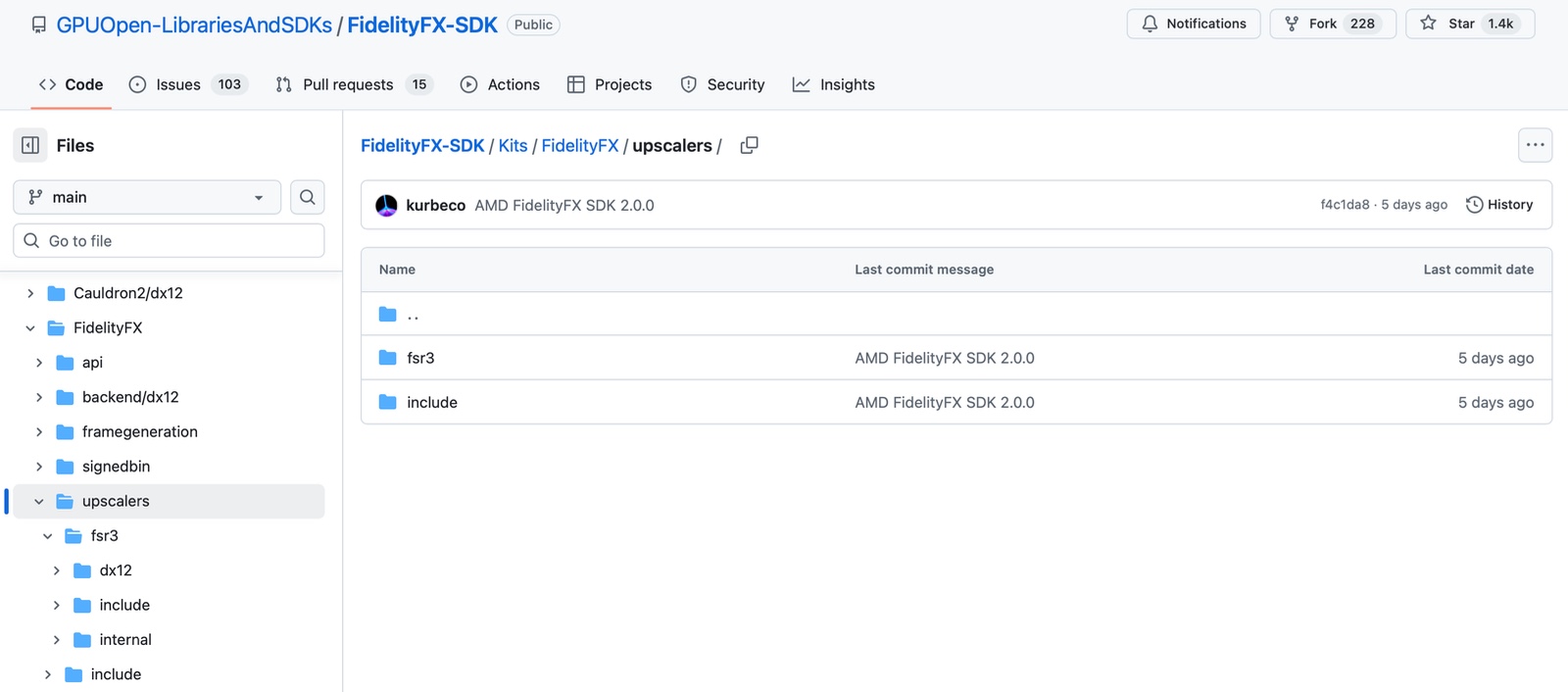Open the Security tab
Viewport: 1568px width, 692px height.
(722, 84)
